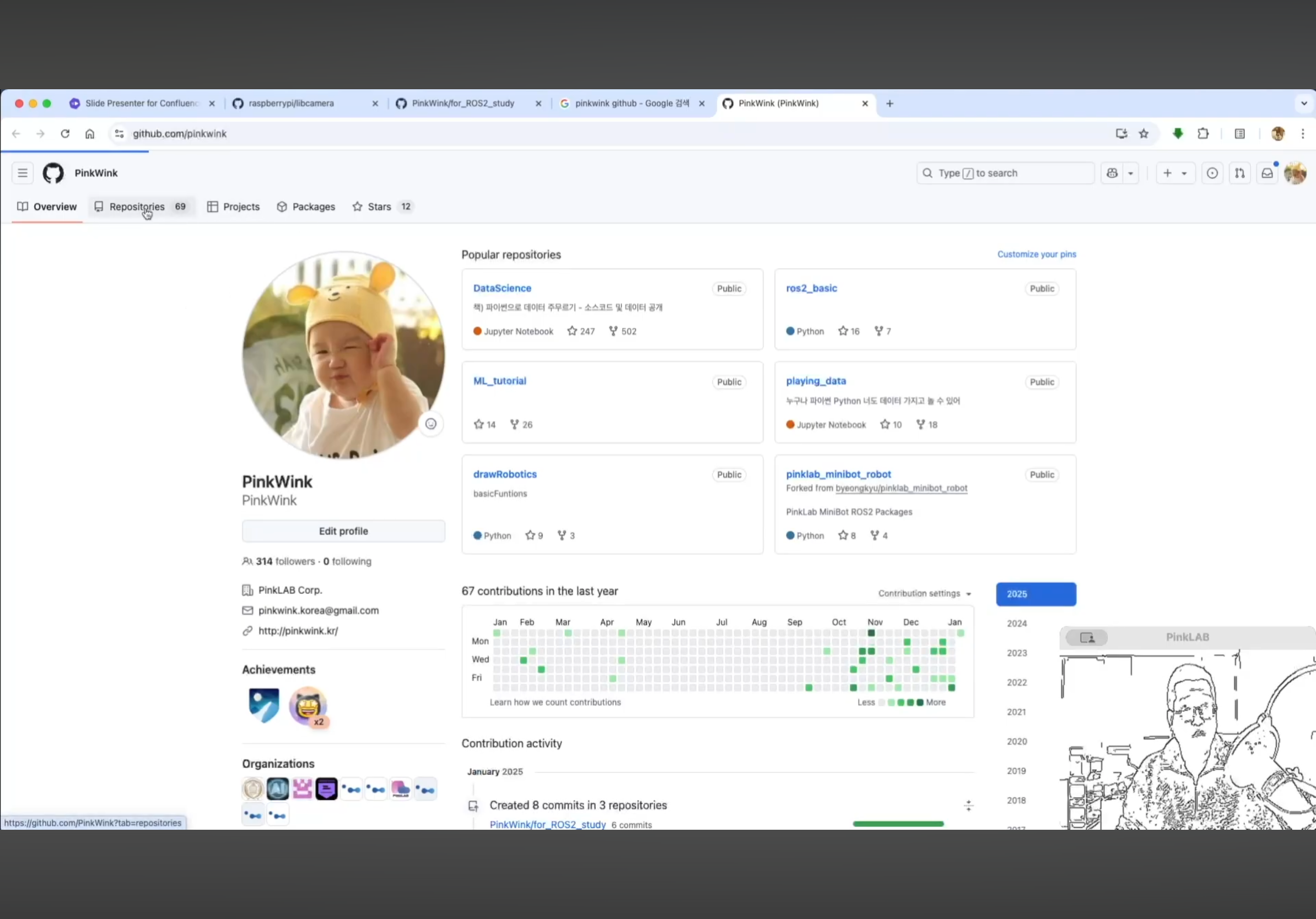Click the set status smiley on avatar
This screenshot has height=919, width=1316.
pos(431,424)
